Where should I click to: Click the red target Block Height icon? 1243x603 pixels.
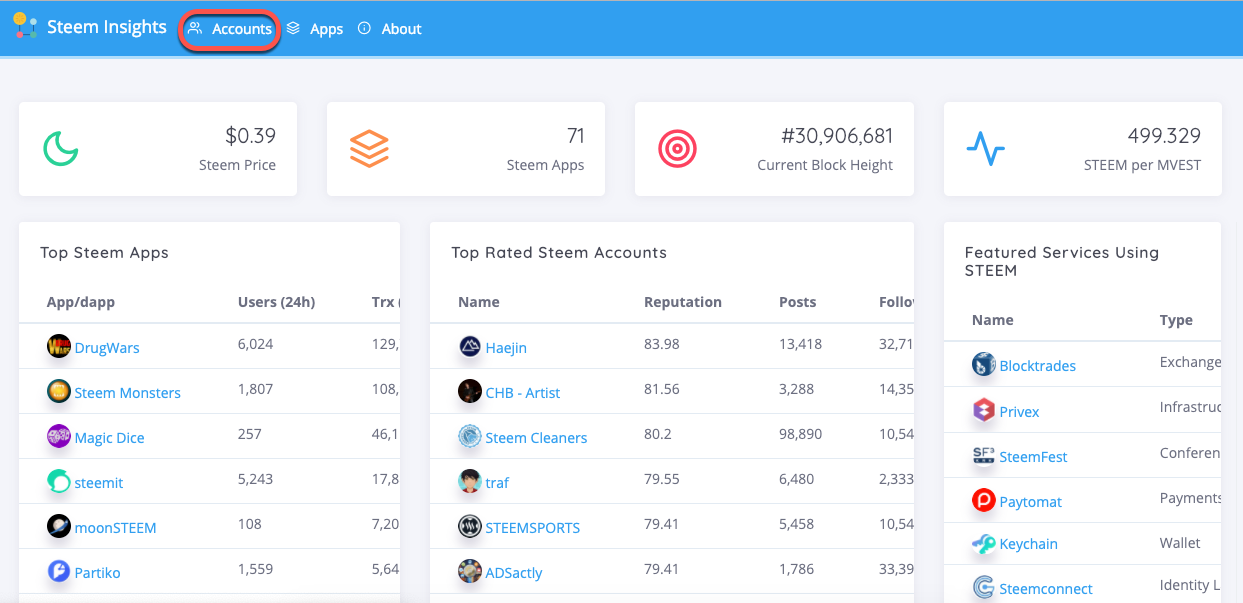point(677,149)
